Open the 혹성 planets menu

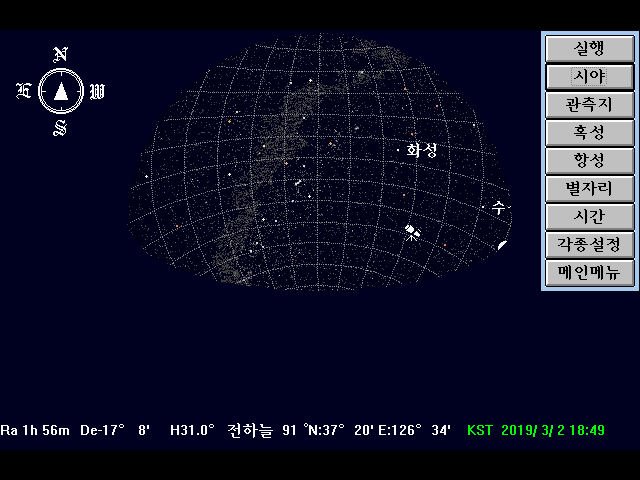tap(590, 133)
